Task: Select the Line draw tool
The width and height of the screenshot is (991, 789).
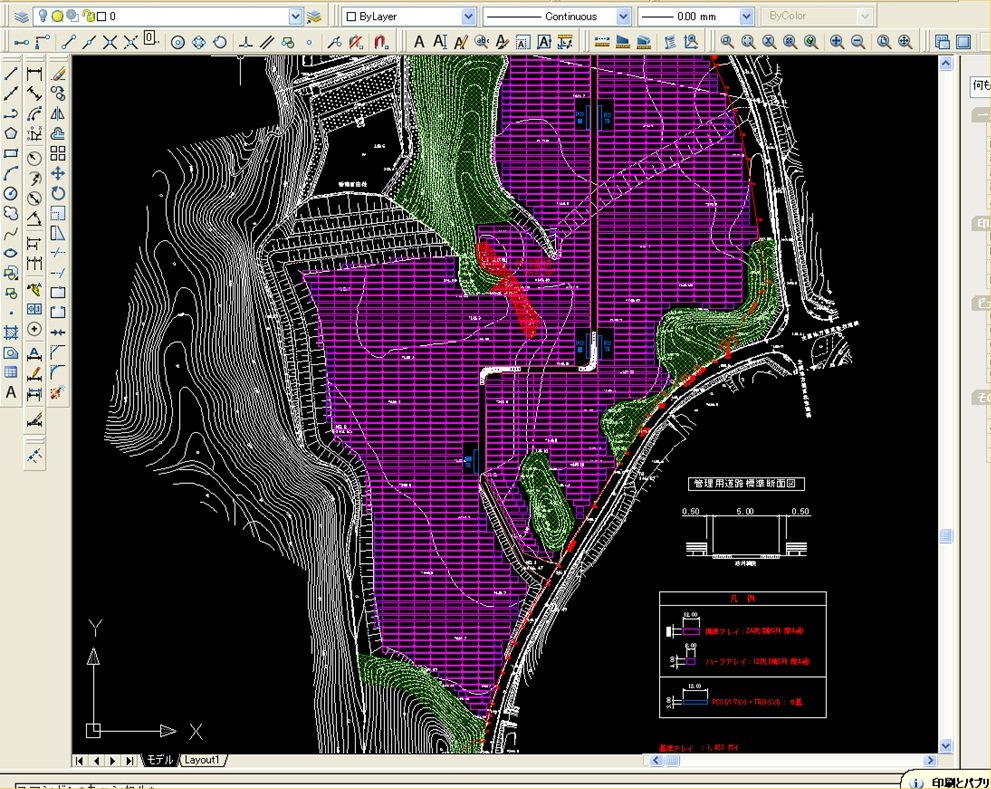Action: click(x=11, y=74)
